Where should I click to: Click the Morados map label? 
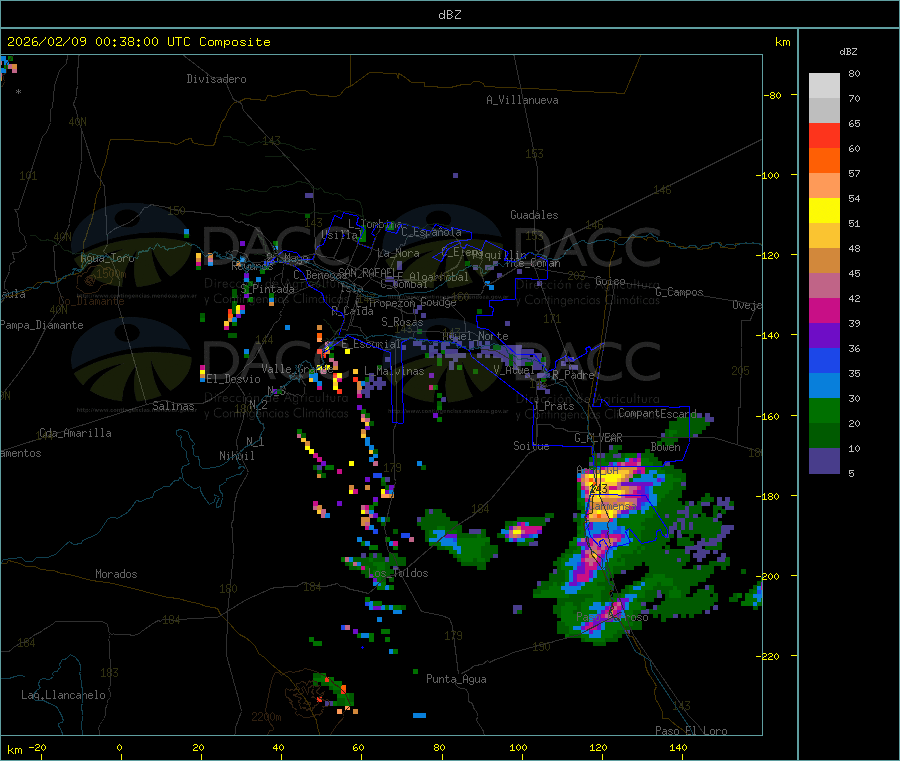116,574
